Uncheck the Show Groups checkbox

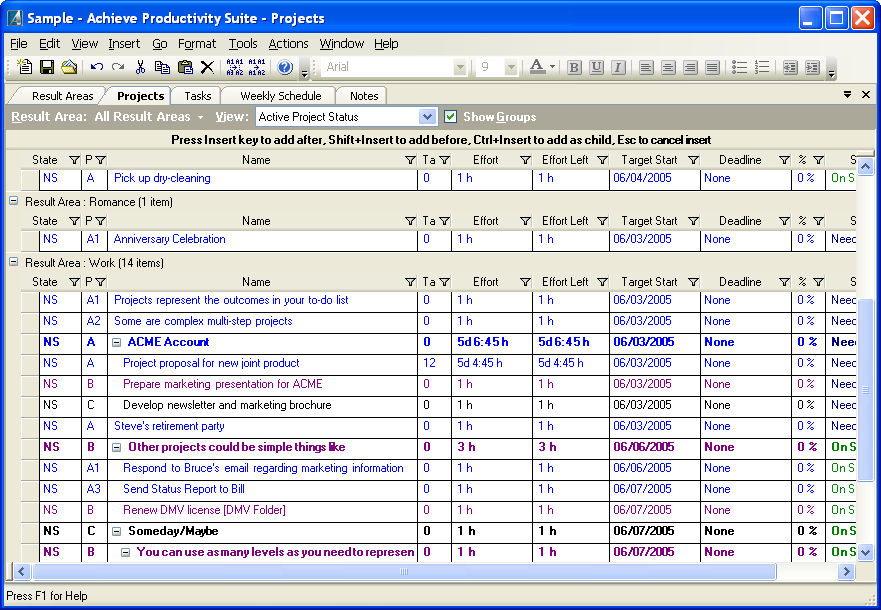point(450,116)
